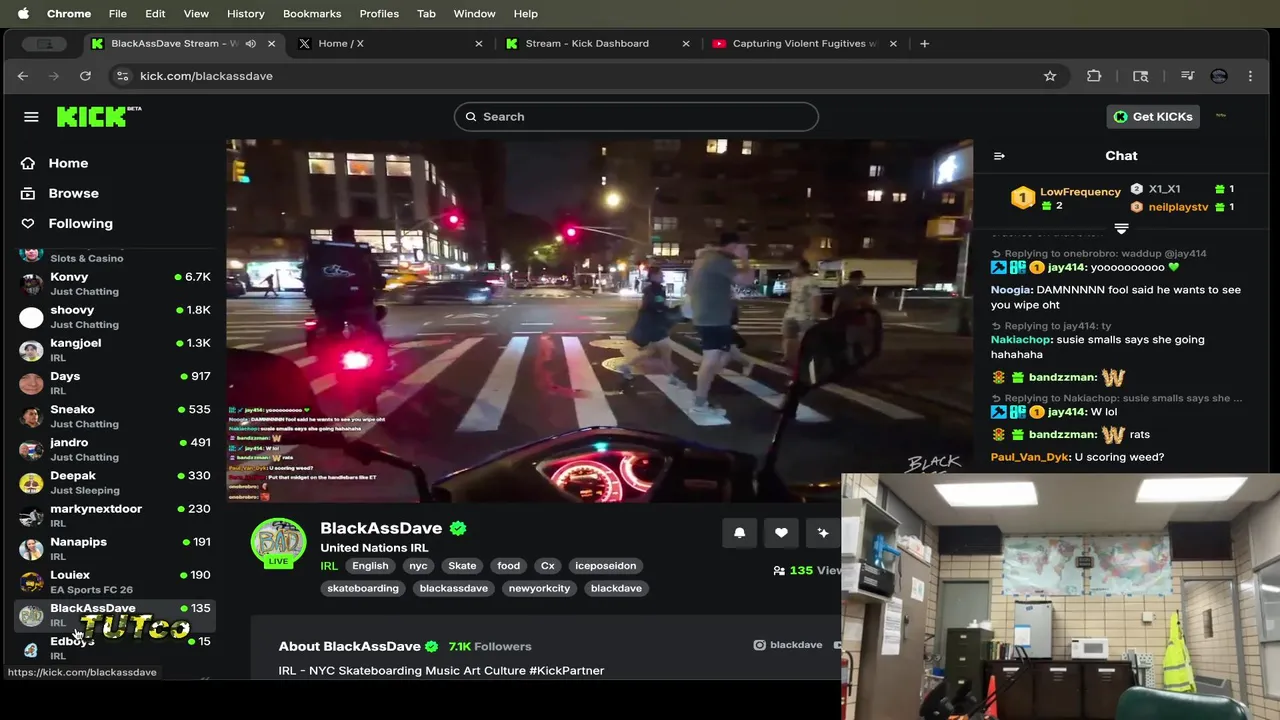Click the English tag
The width and height of the screenshot is (1280, 720).
pyautogui.click(x=370, y=566)
